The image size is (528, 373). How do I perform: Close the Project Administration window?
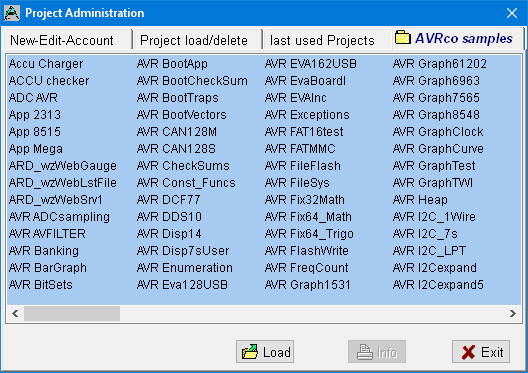tap(512, 13)
